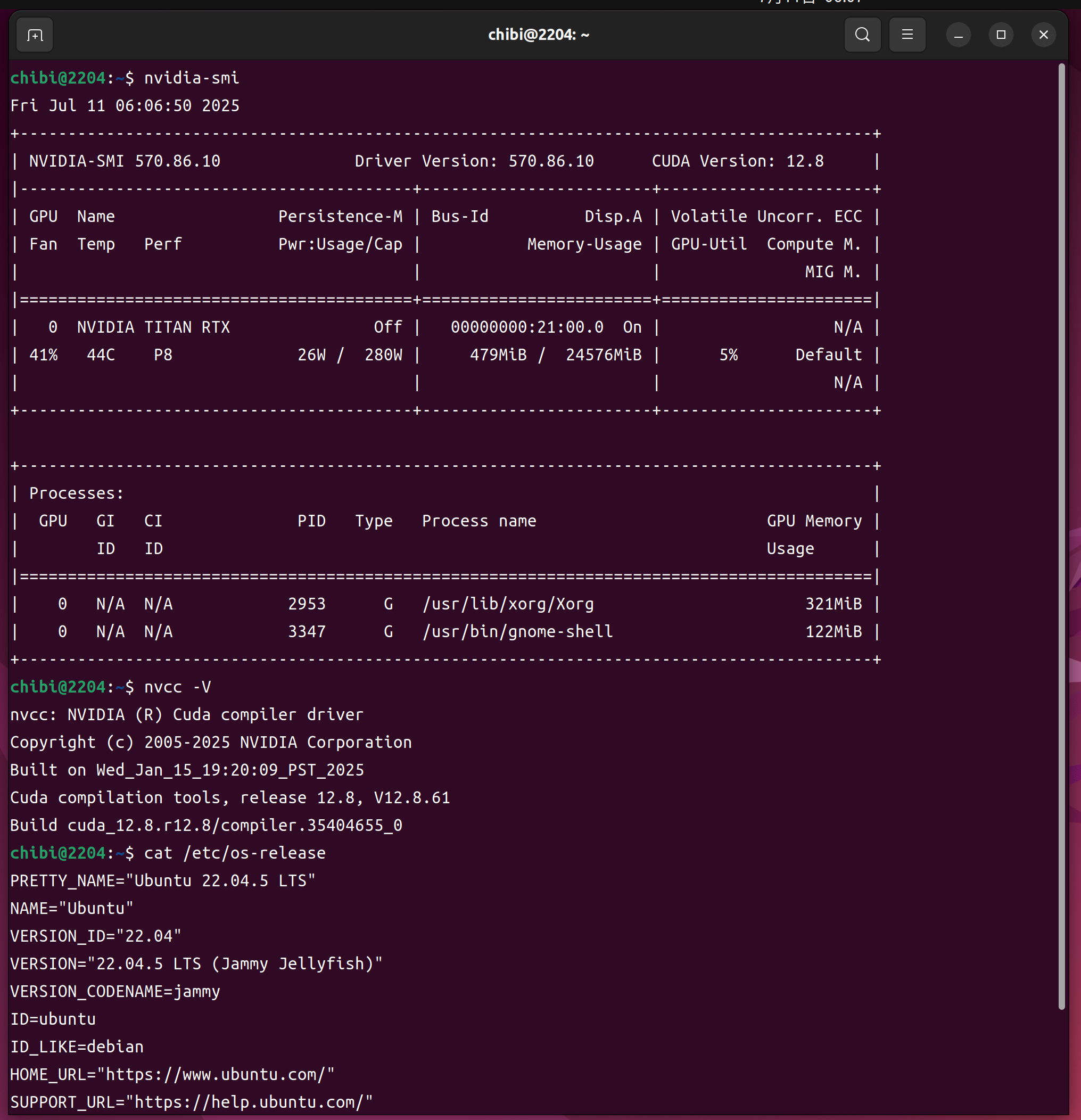
Task: Click the cat /etc/os-release command
Action: point(234,853)
